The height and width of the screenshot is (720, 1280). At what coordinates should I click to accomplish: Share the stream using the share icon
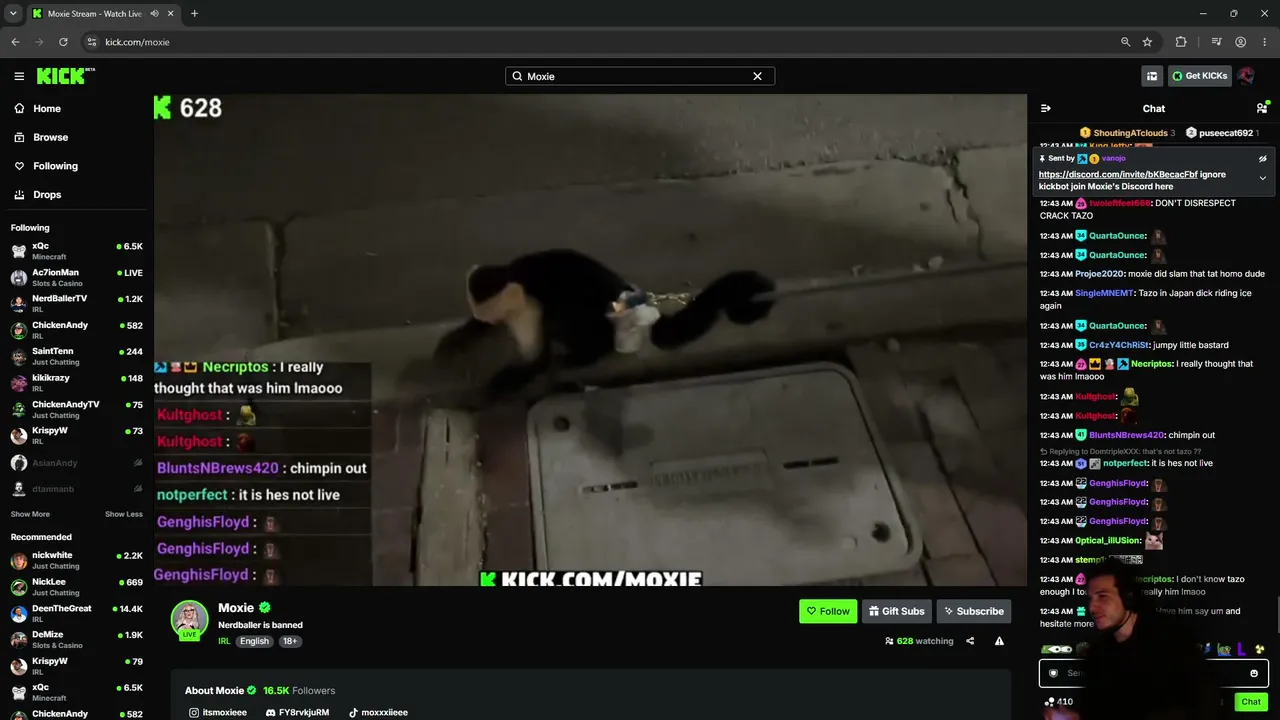(970, 641)
